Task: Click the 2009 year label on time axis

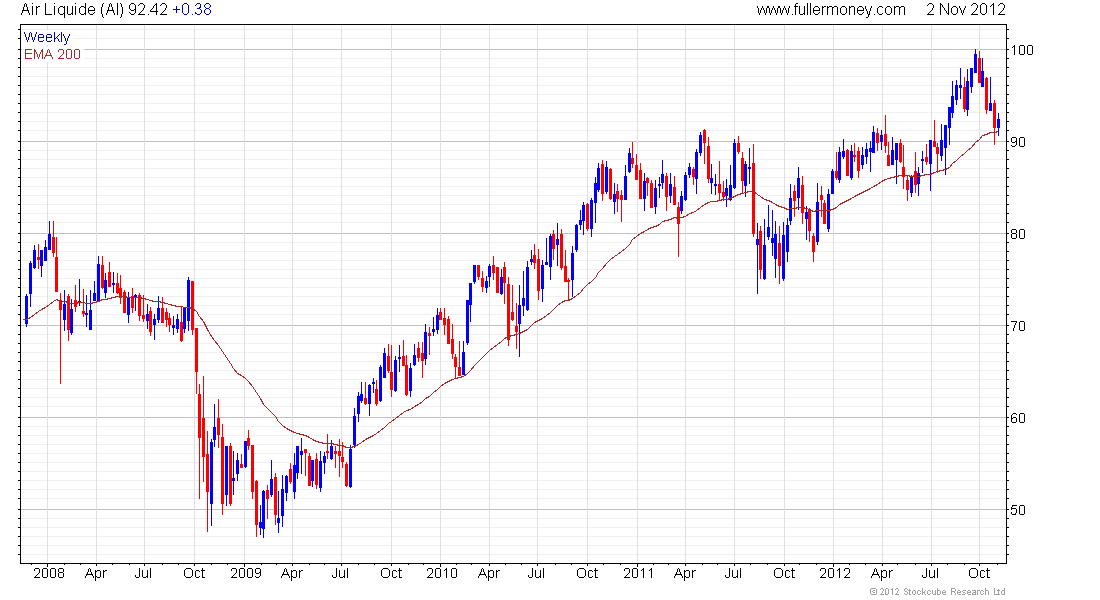Action: (x=246, y=573)
